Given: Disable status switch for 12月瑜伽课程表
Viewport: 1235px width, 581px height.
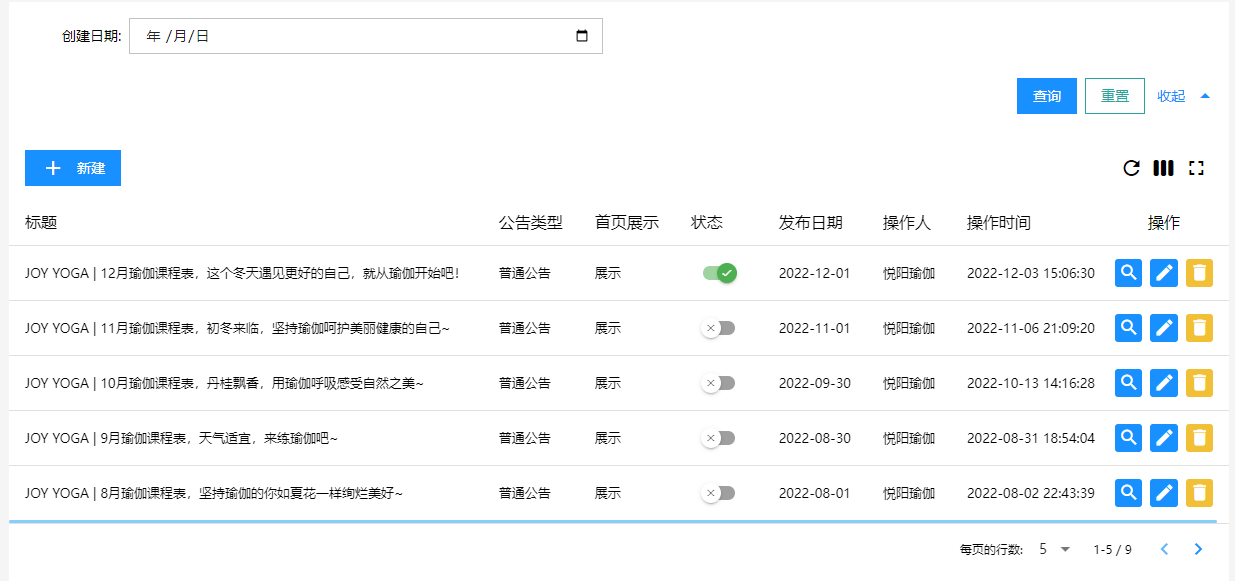Looking at the screenshot, I should 719,273.
